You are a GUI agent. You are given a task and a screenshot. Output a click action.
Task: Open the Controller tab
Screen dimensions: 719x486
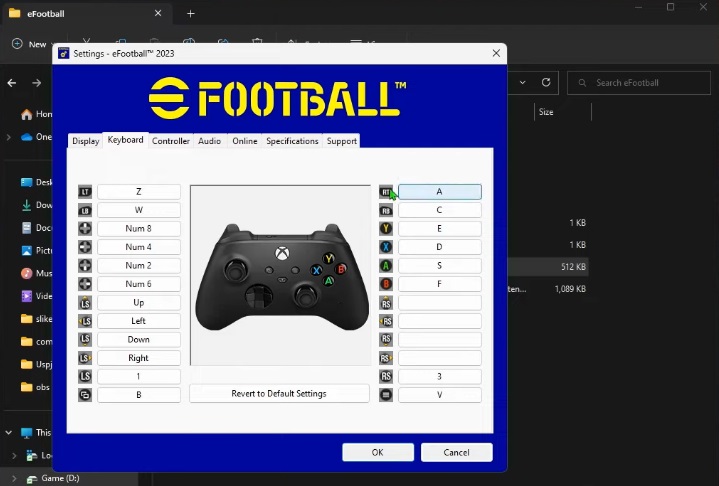point(171,141)
